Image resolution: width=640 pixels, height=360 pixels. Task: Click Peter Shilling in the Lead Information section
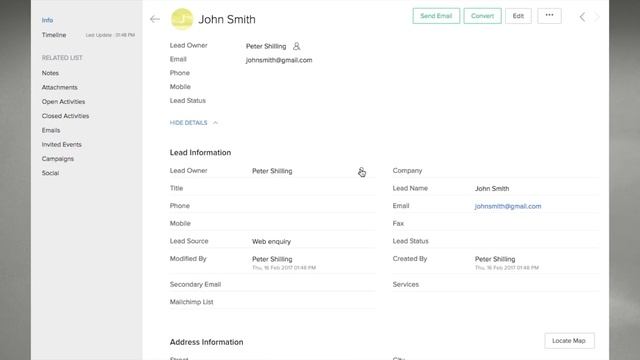coord(272,171)
